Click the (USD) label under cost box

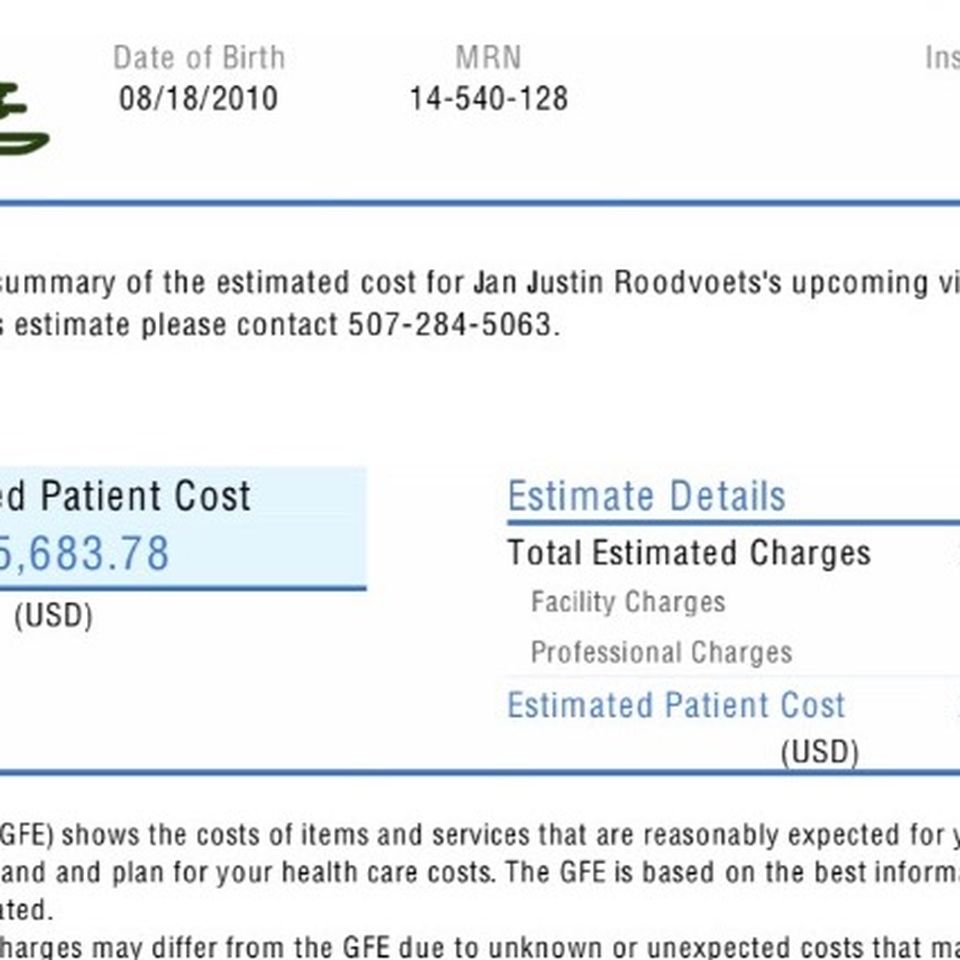(x=54, y=616)
